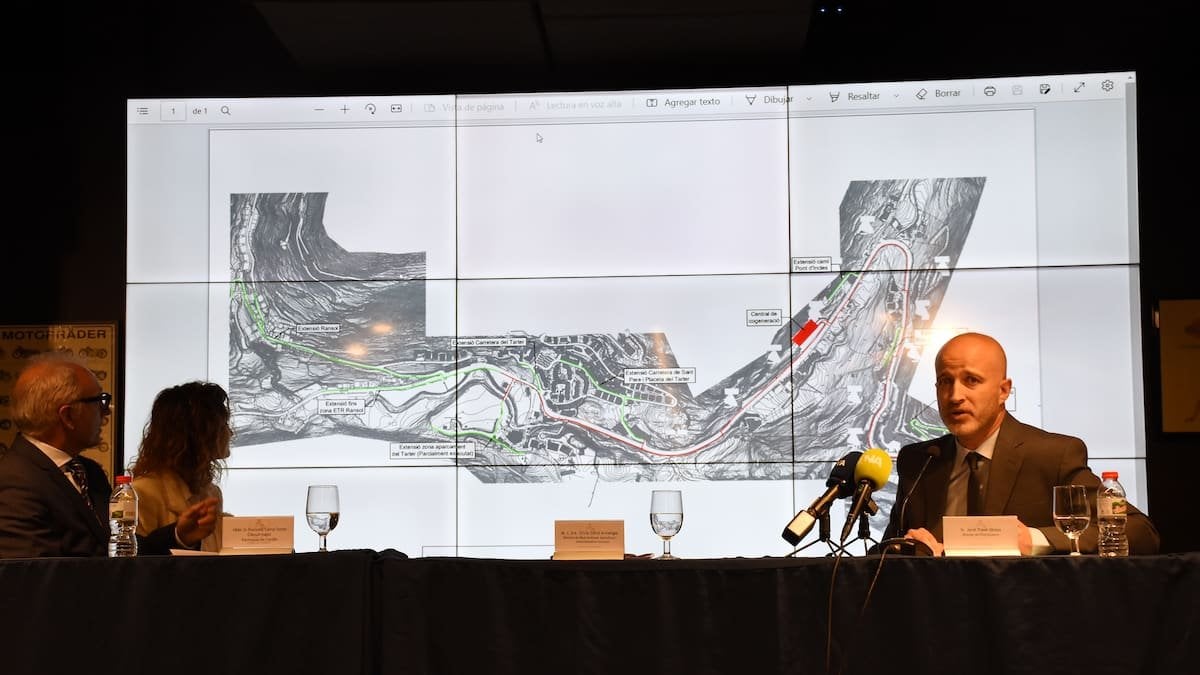1200x675 pixels.
Task: Open the search magnifier in PDF toolbar
Action: coord(225,111)
